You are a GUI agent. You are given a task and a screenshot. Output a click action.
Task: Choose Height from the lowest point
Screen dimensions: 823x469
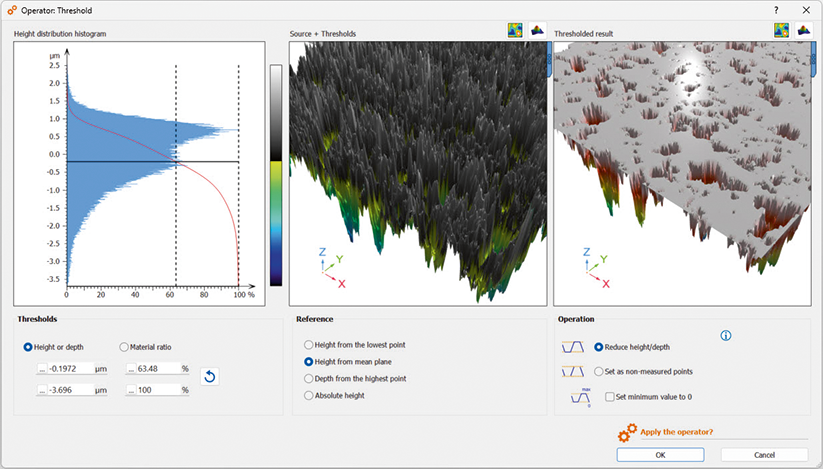[x=309, y=345]
